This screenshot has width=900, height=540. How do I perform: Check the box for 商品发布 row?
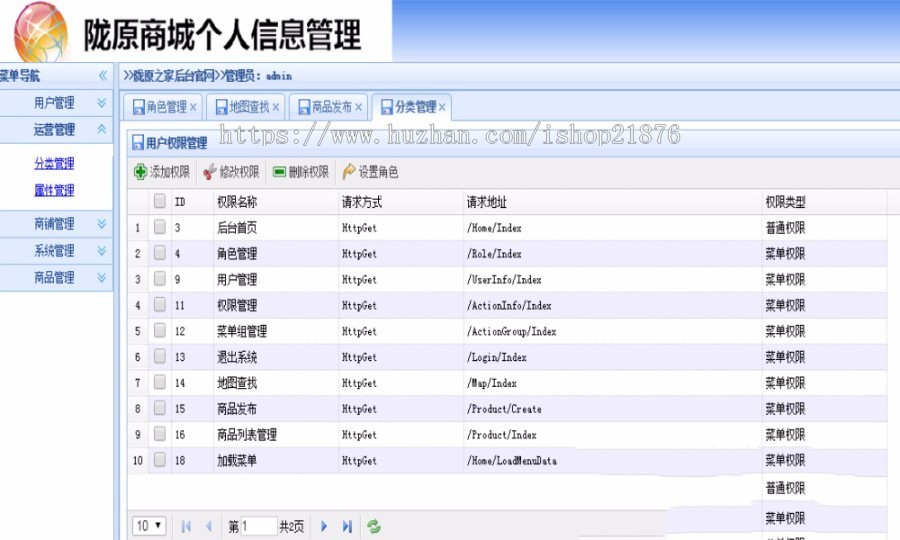coord(160,407)
